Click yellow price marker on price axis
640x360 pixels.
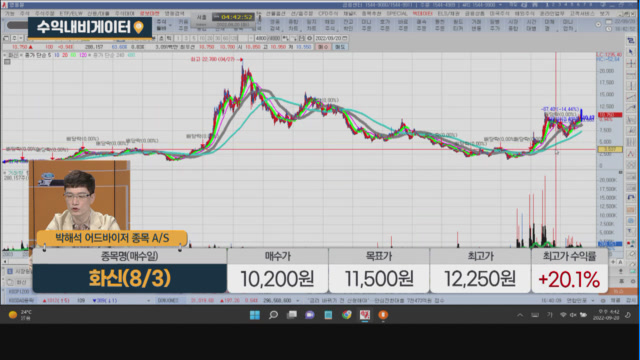pos(610,149)
